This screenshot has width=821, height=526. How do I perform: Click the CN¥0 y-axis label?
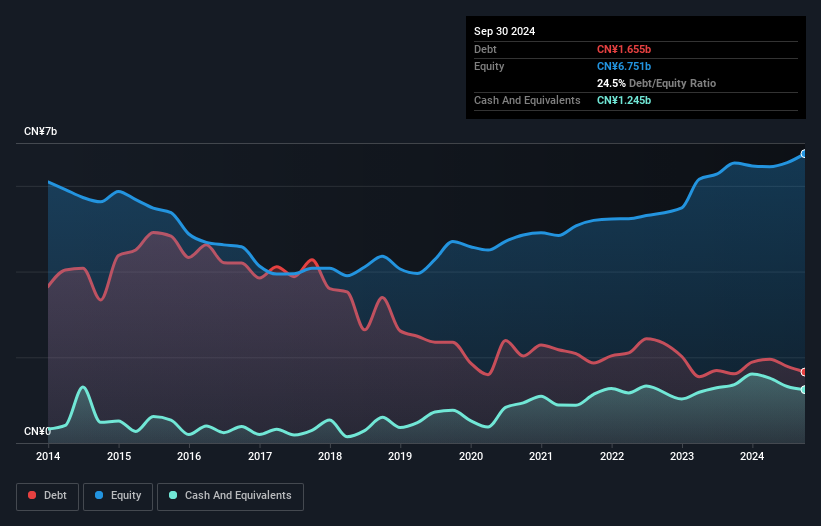click(37, 432)
